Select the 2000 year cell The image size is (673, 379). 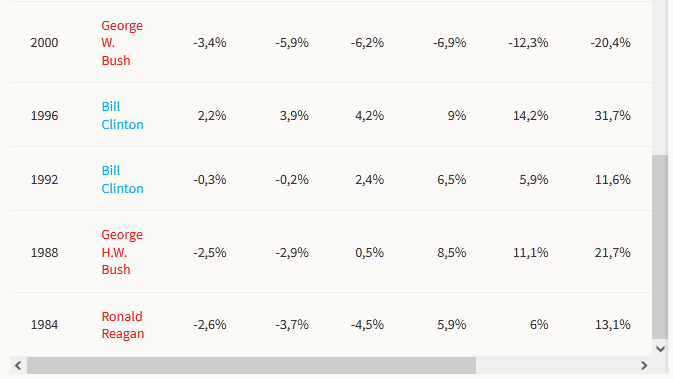click(44, 43)
